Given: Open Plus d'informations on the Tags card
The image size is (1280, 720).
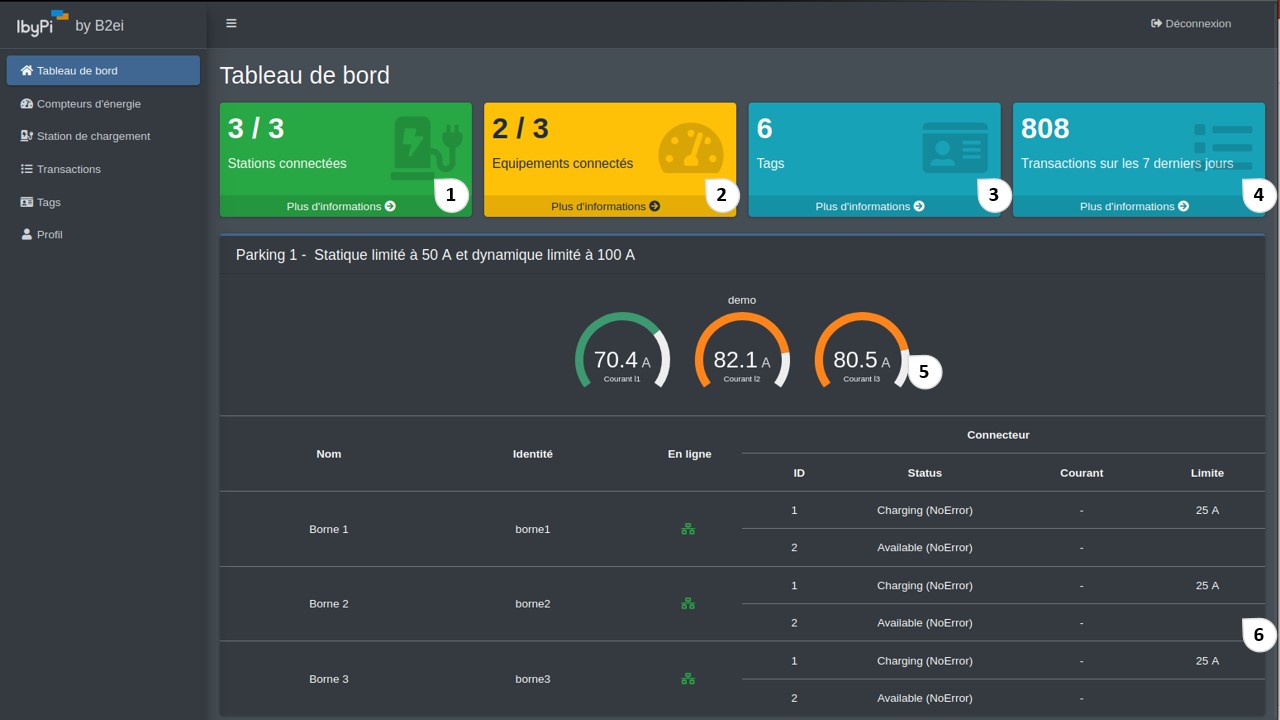Looking at the screenshot, I should point(870,206).
